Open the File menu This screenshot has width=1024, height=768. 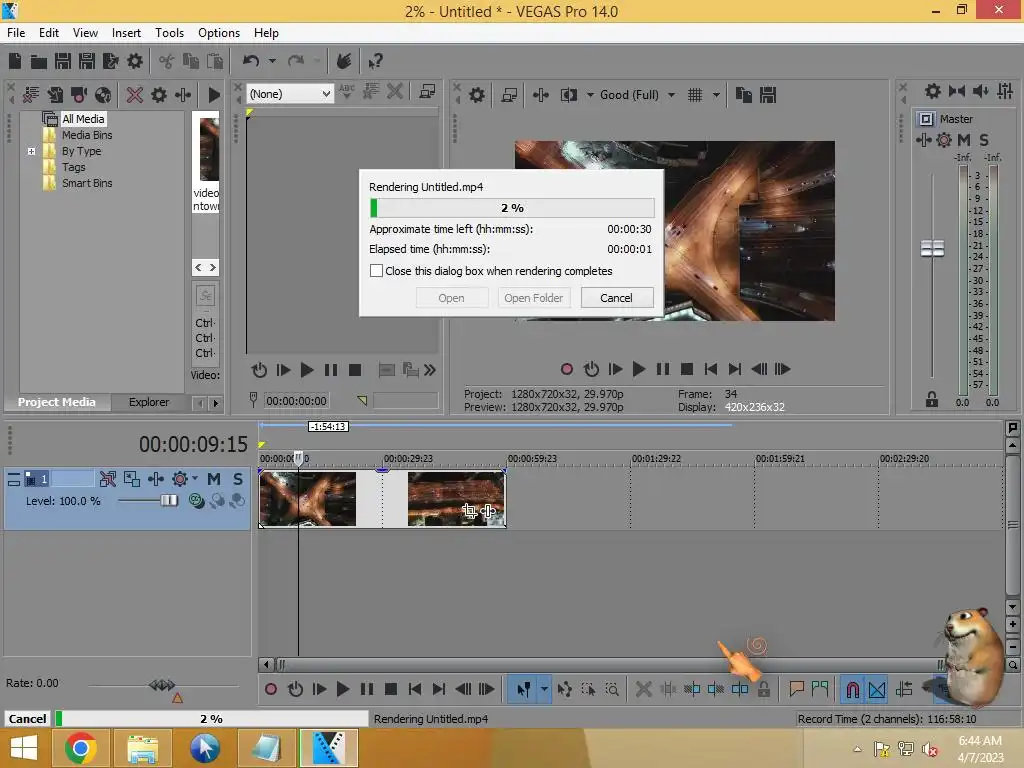[x=16, y=33]
